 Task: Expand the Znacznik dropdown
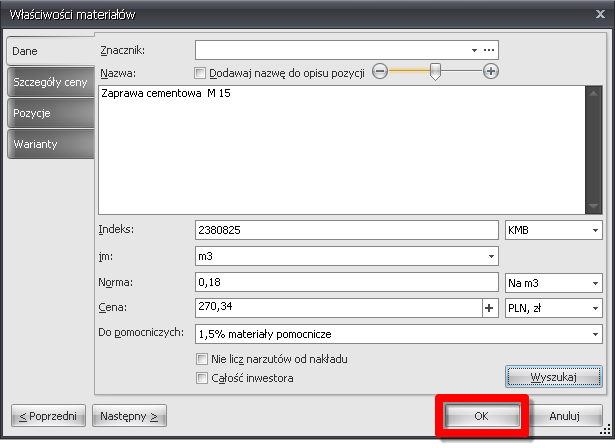(474, 49)
